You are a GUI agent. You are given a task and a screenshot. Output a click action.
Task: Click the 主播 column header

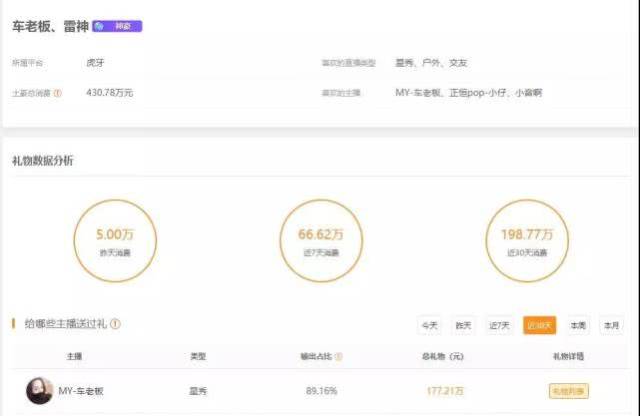pyautogui.click(x=74, y=356)
